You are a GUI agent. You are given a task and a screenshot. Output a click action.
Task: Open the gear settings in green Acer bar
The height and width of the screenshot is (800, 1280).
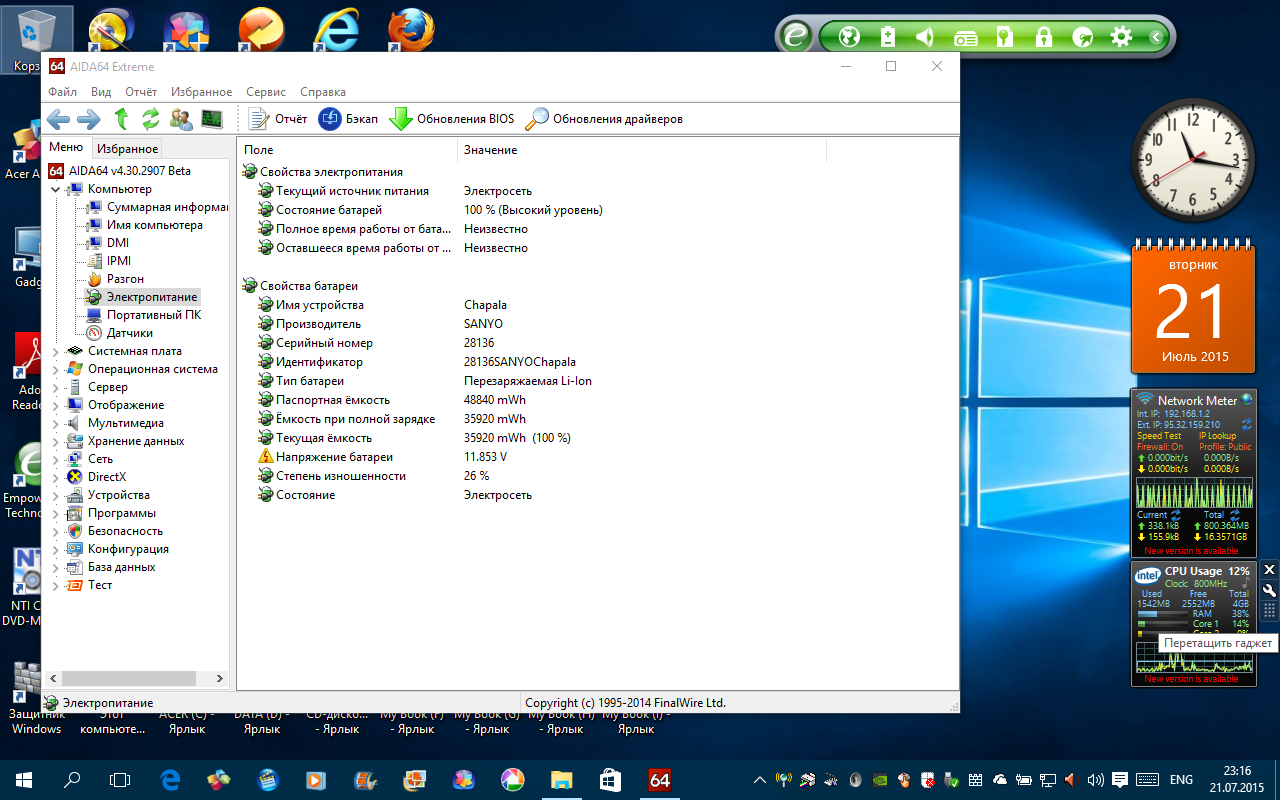[1121, 38]
